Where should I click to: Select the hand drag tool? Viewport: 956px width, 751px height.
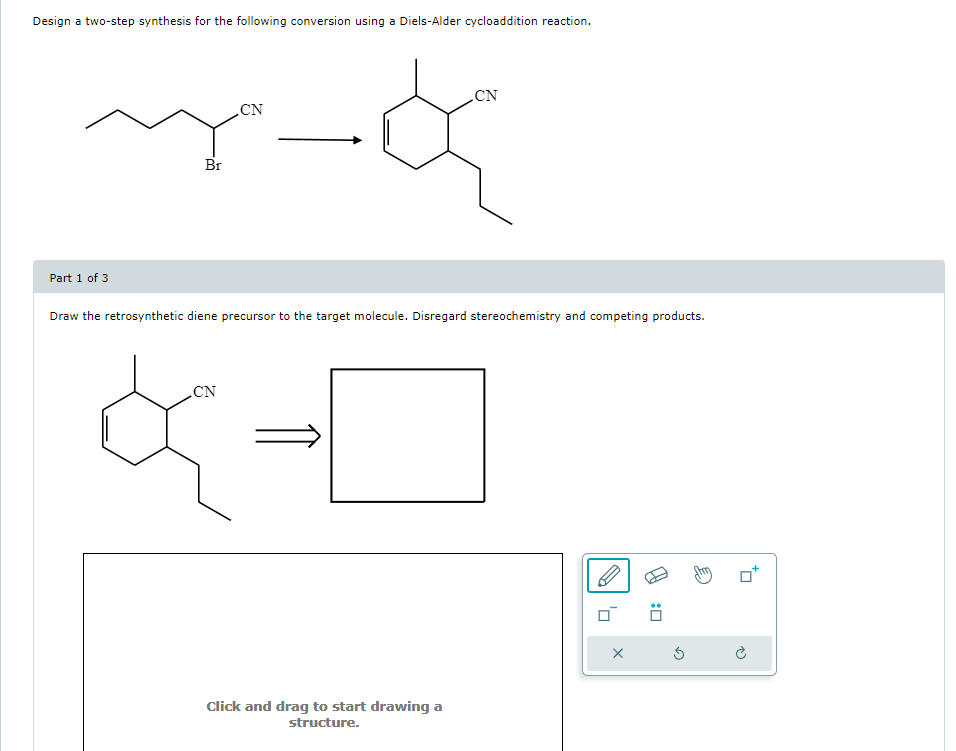[x=703, y=574]
